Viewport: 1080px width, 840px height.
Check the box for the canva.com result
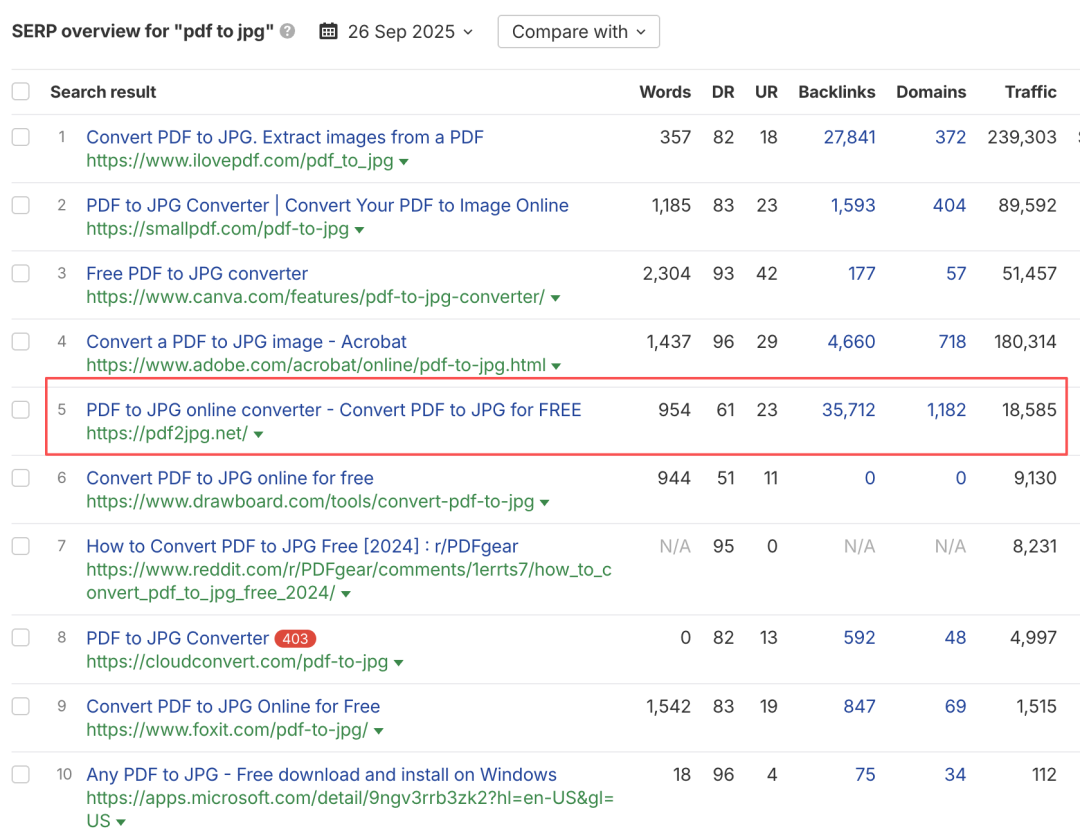(x=21, y=273)
